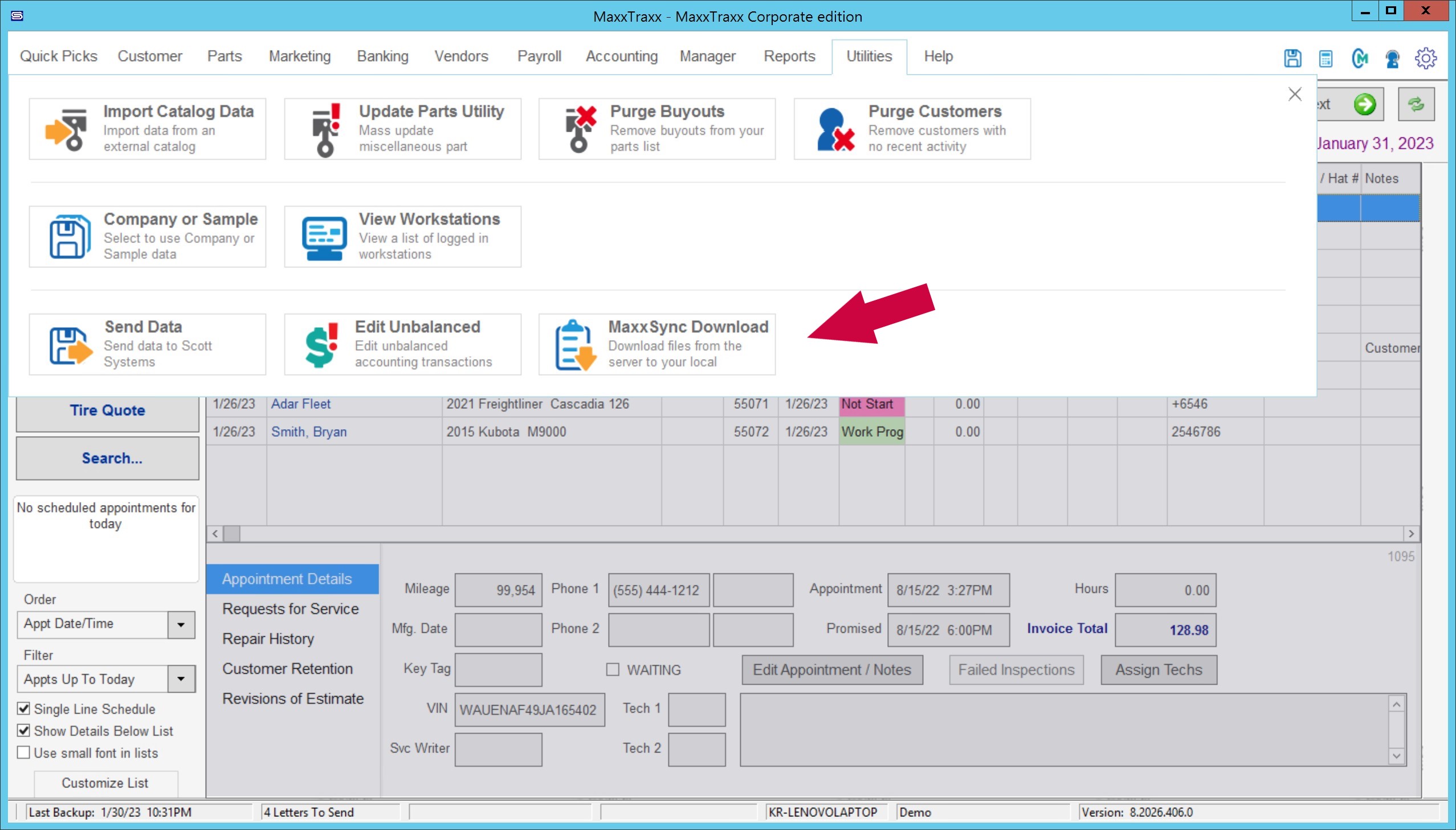Open the Payroll menu
This screenshot has height=830, width=1456.
539,56
